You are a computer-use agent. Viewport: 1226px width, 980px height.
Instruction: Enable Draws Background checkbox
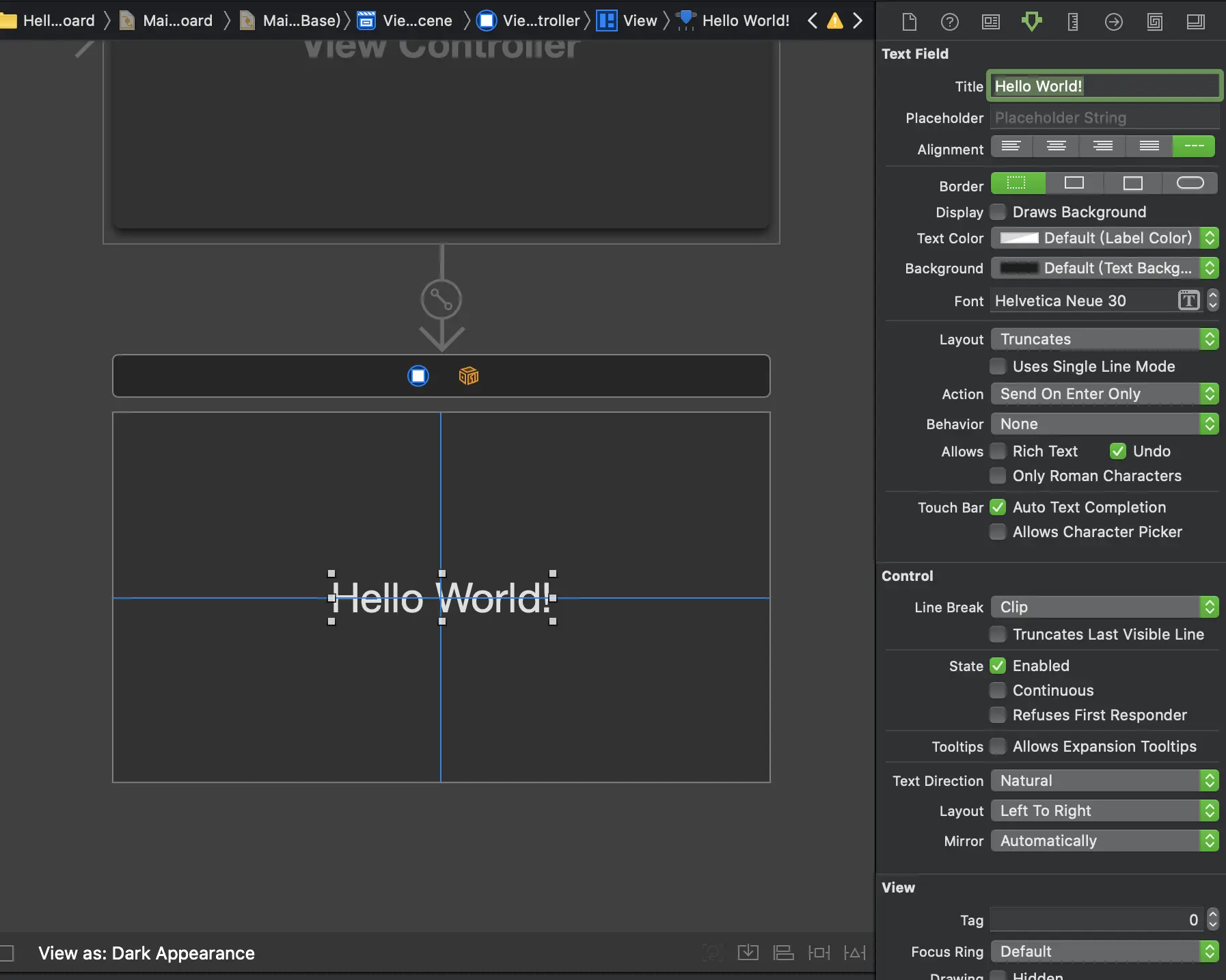pos(998,212)
